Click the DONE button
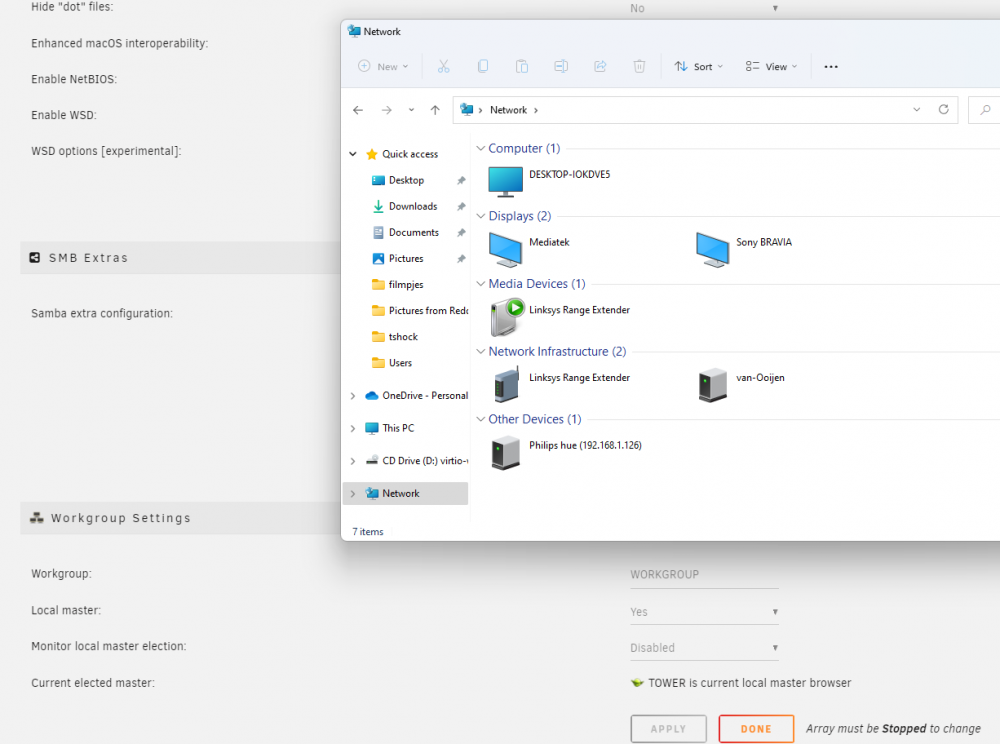This screenshot has height=744, width=1000. pos(756,729)
